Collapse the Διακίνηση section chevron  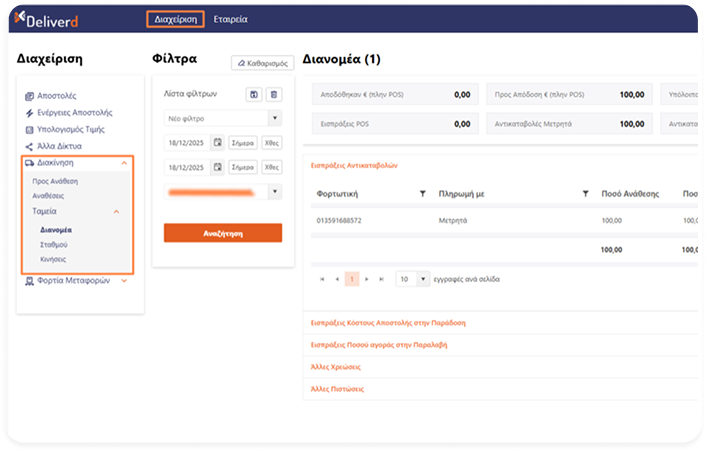pos(124,163)
